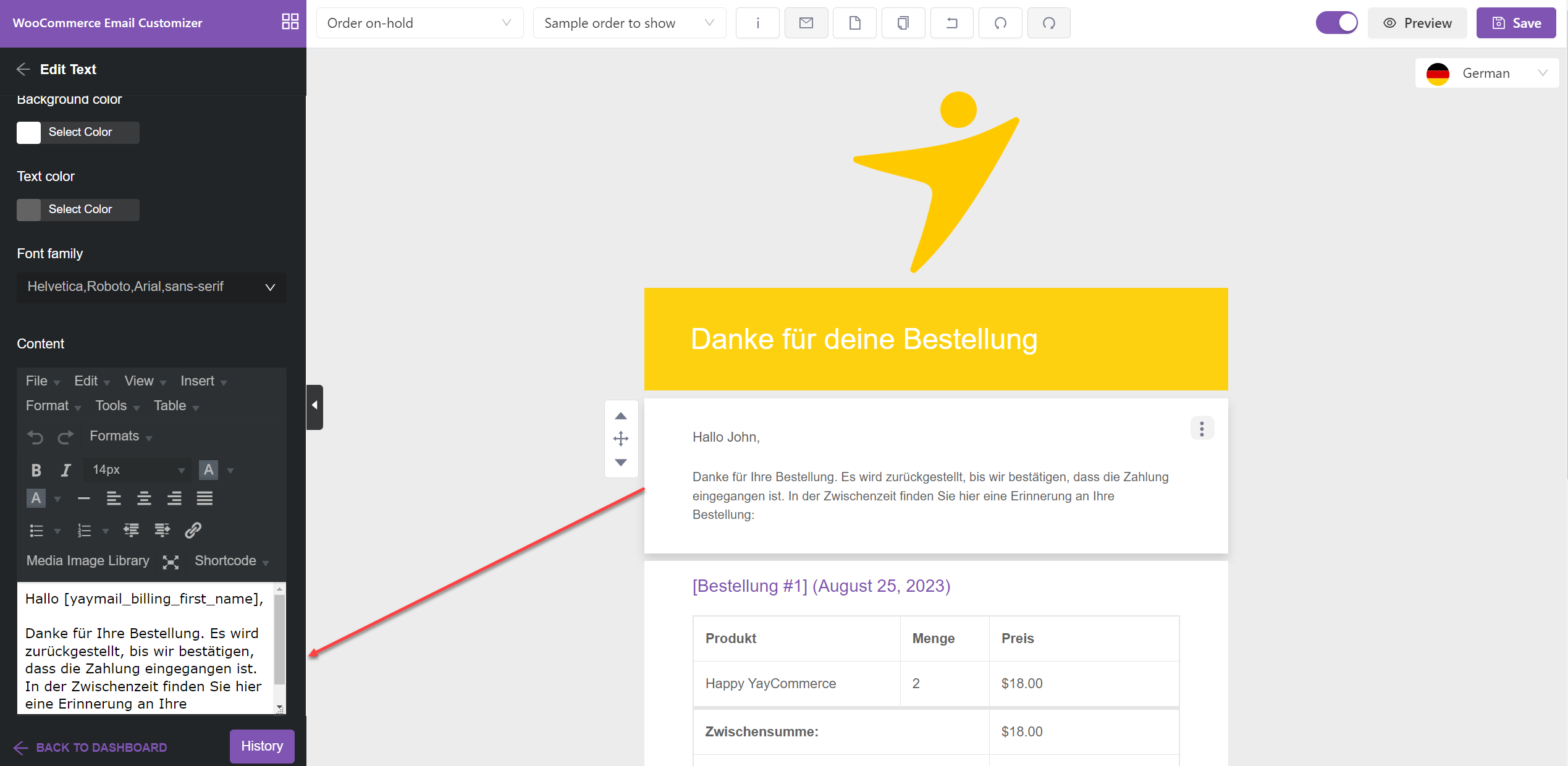The width and height of the screenshot is (1568, 766).
Task: Click the Italic formatting icon
Action: click(65, 470)
